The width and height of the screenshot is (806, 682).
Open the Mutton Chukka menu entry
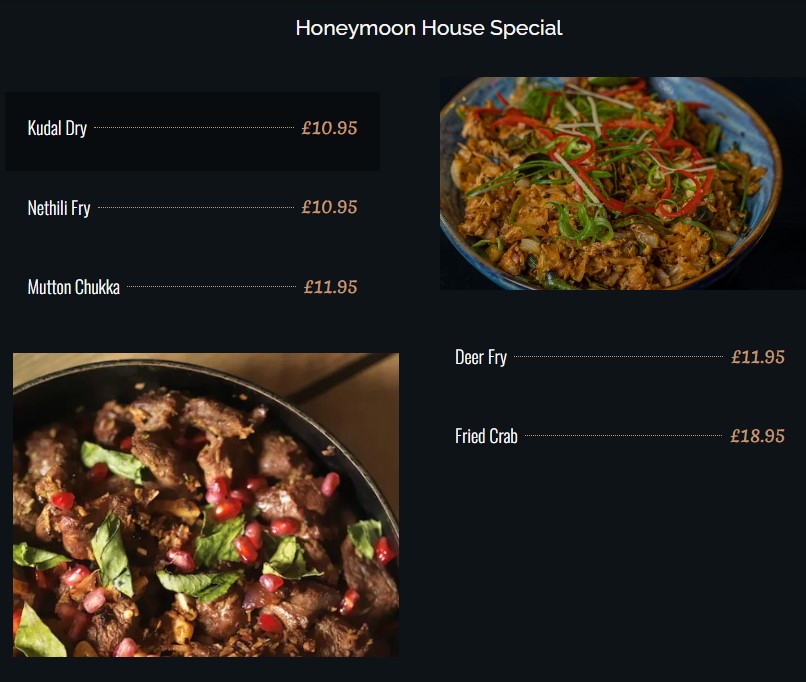74,287
